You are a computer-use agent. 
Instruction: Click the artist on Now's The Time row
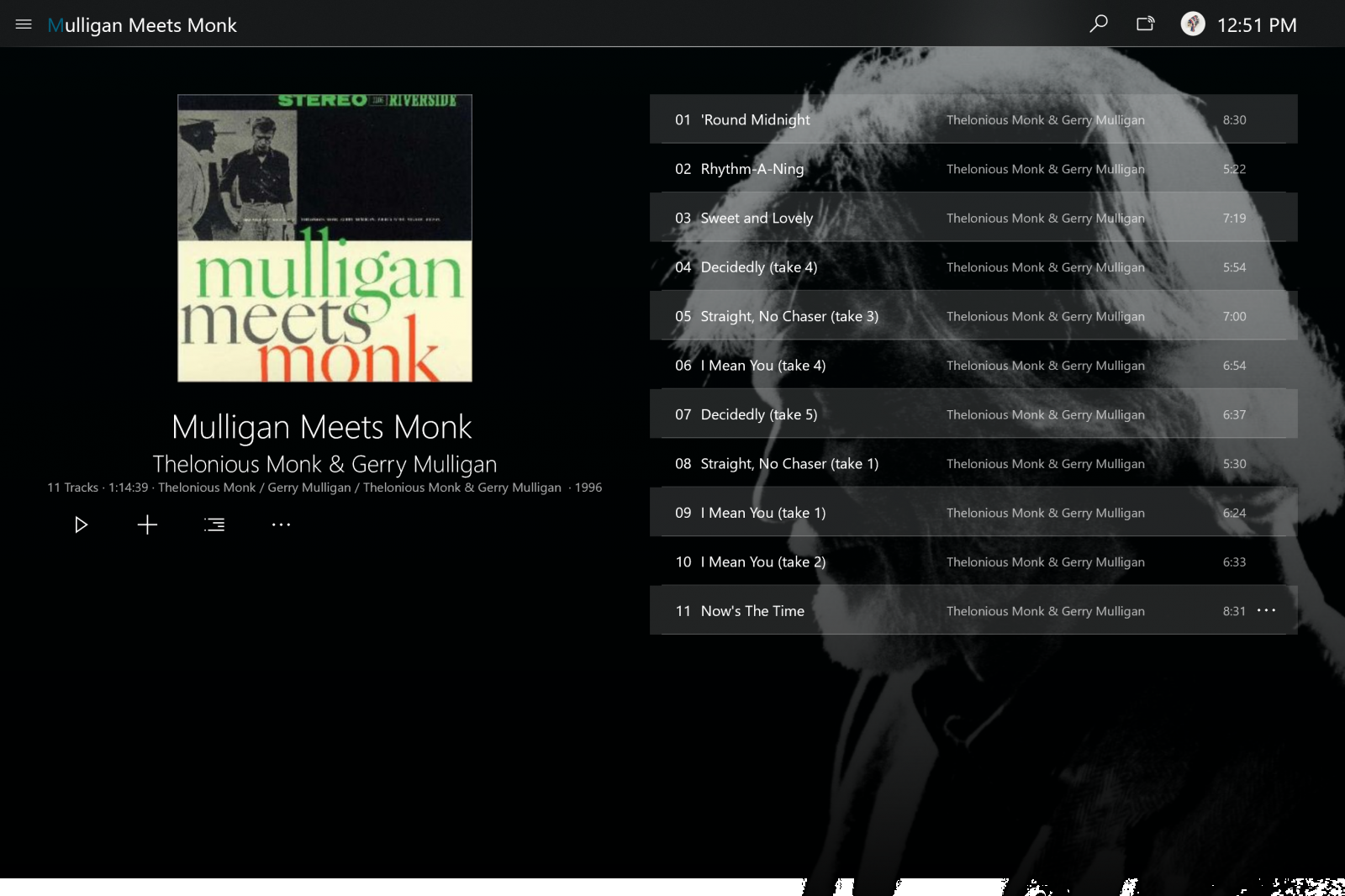(1046, 611)
